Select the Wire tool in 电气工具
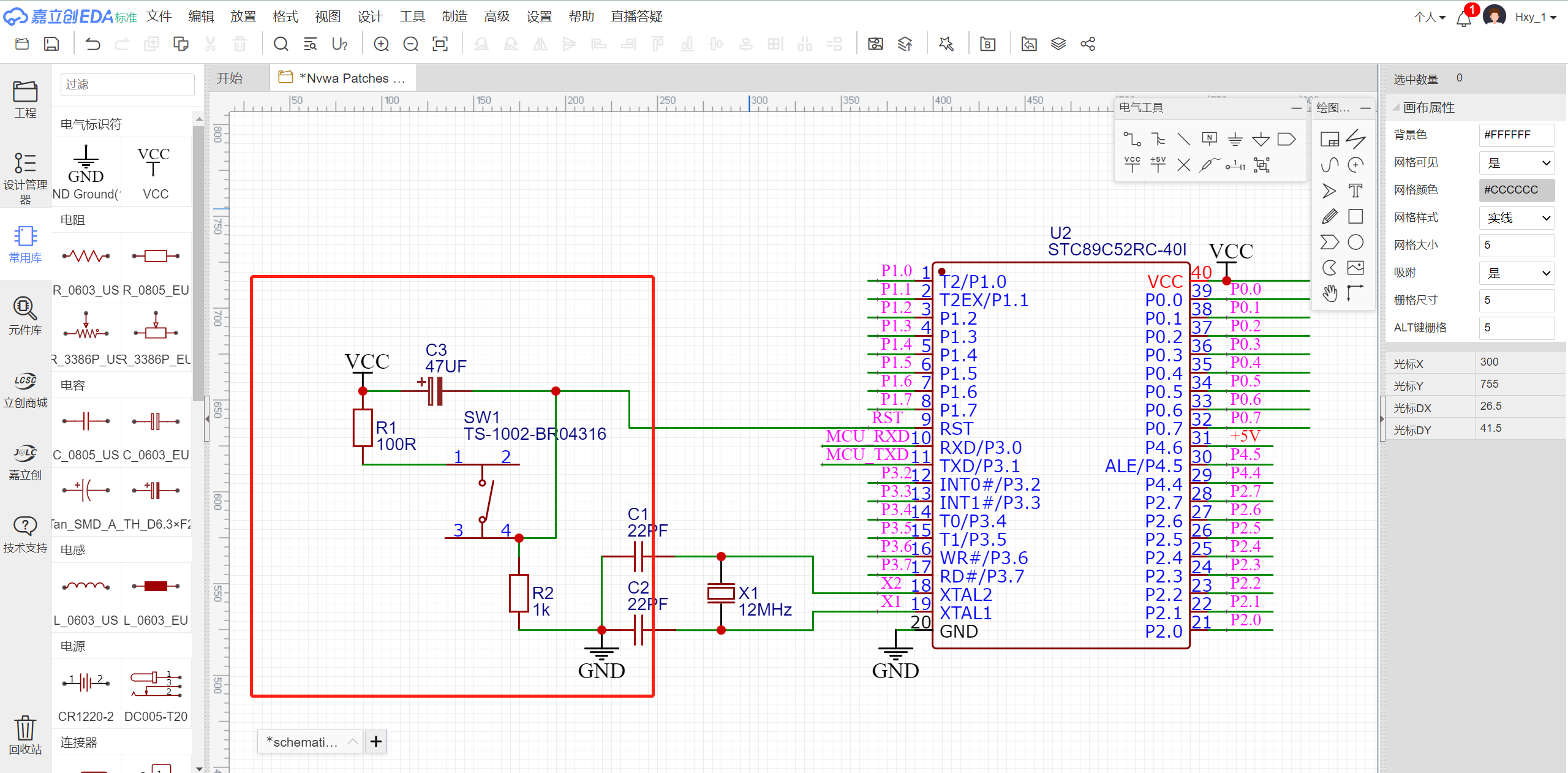The width and height of the screenshot is (1568, 773). 1132,140
